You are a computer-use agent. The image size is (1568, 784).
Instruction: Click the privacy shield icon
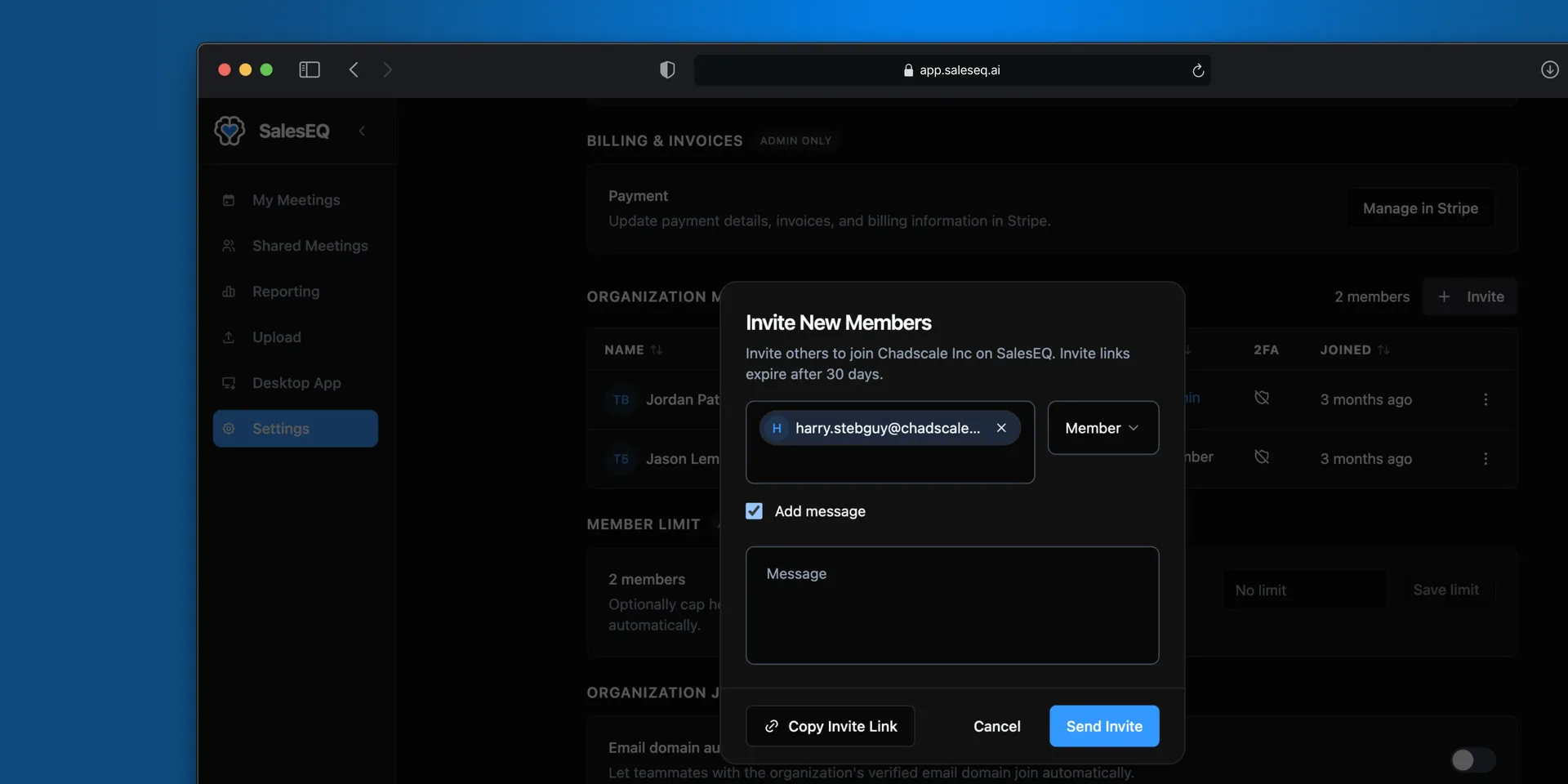click(x=667, y=69)
